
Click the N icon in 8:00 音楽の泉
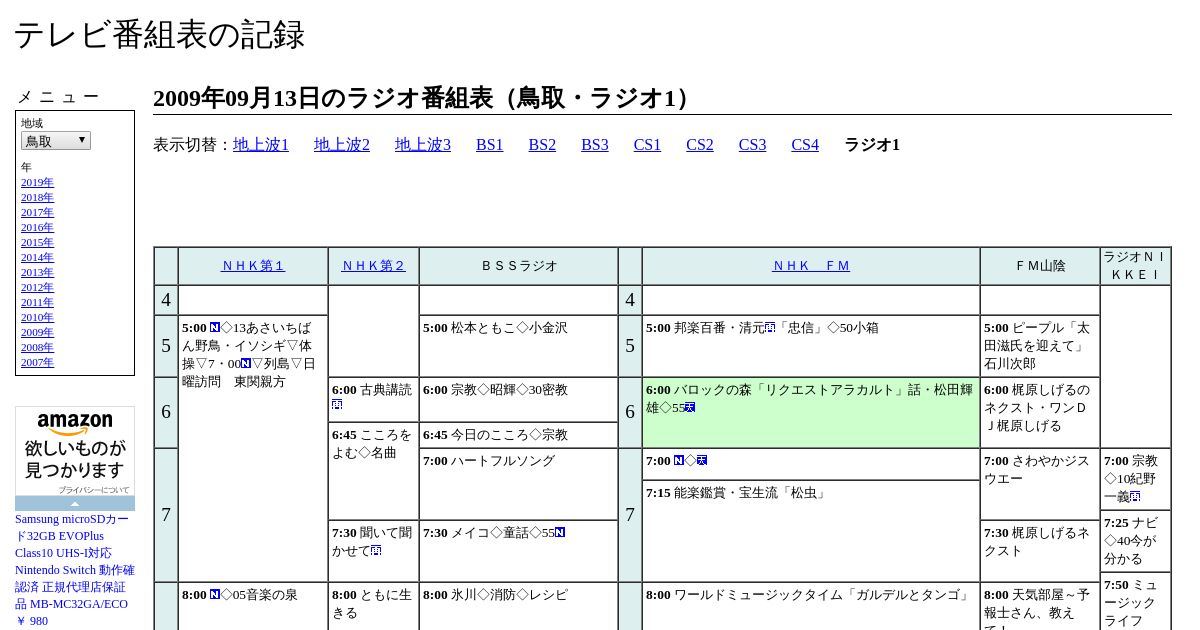(x=215, y=594)
